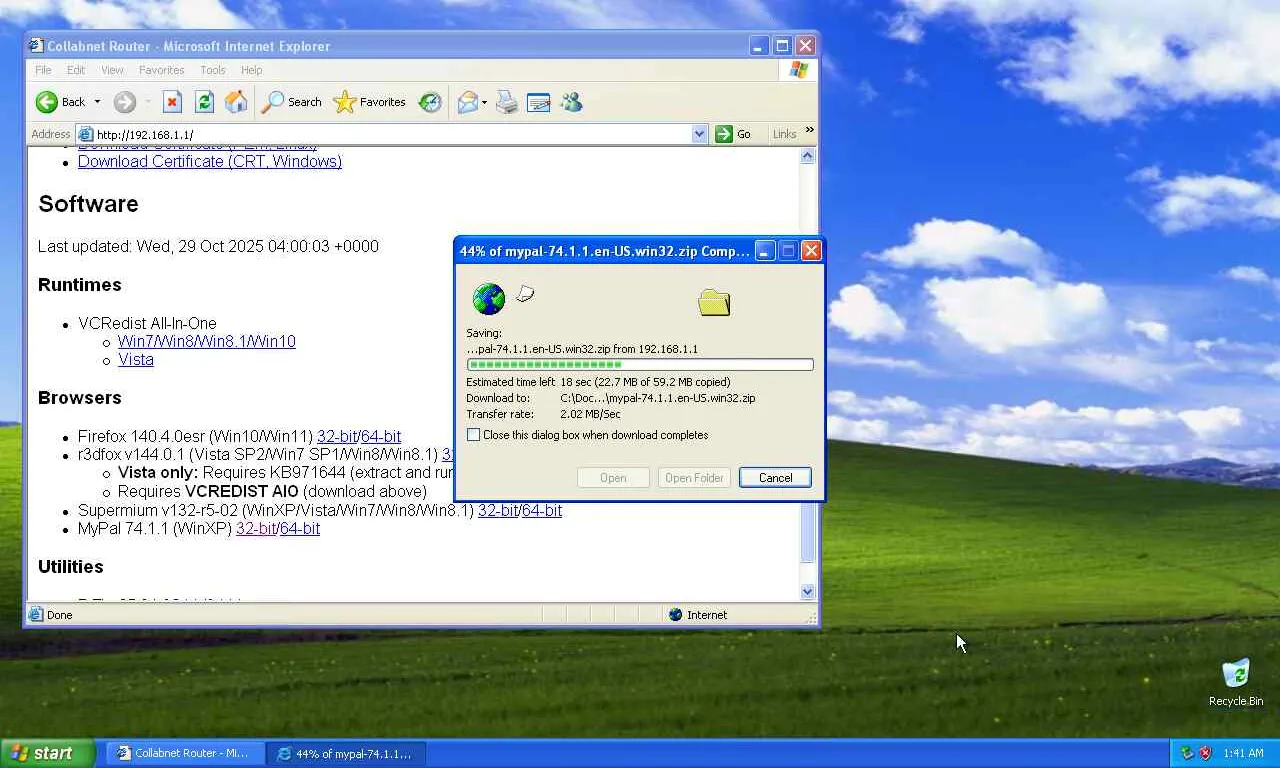Open the File menu
The image size is (1280, 768).
43,70
